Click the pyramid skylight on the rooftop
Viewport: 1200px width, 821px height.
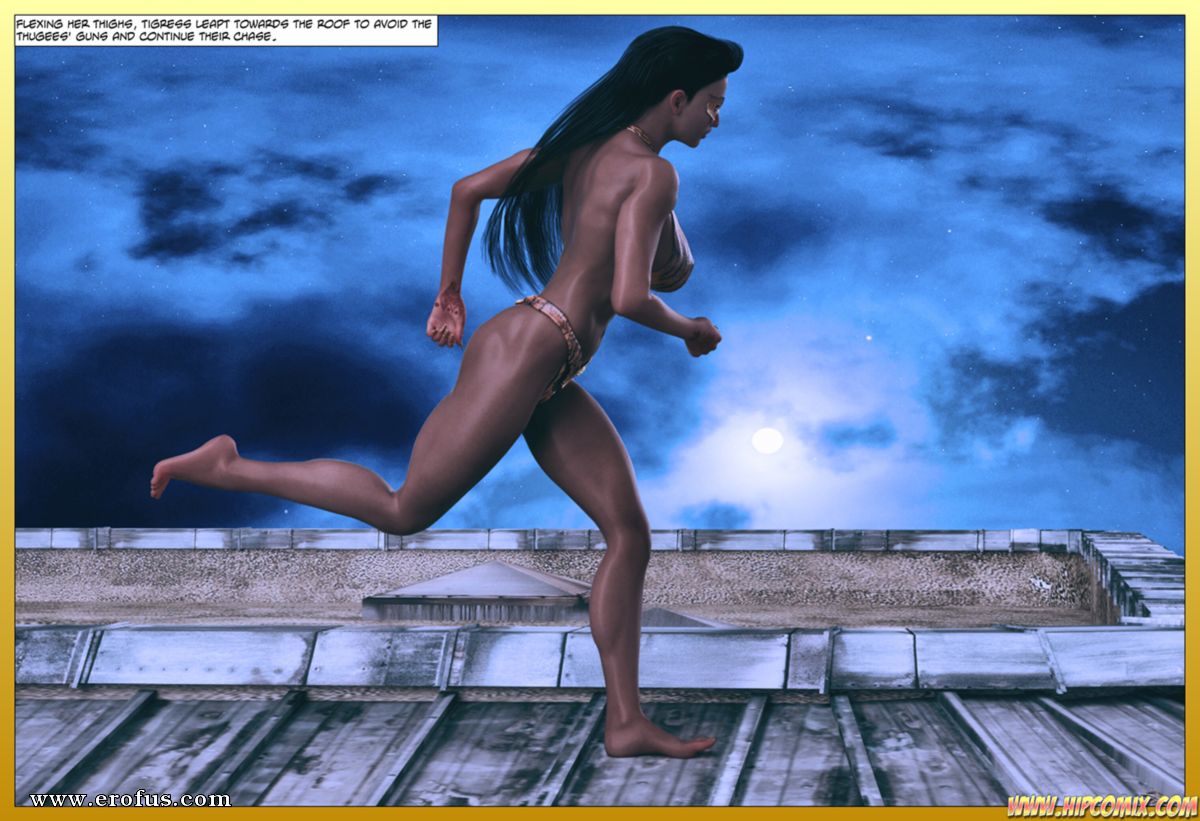(x=480, y=590)
